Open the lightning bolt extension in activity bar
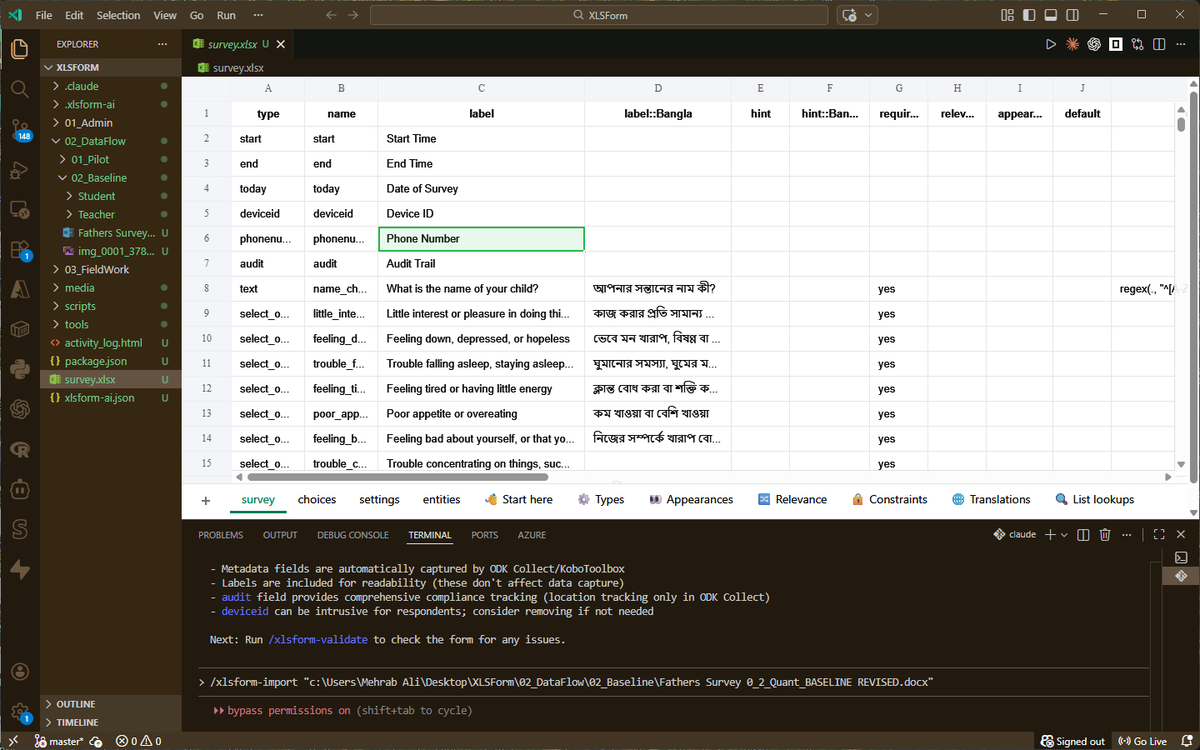 point(19,569)
